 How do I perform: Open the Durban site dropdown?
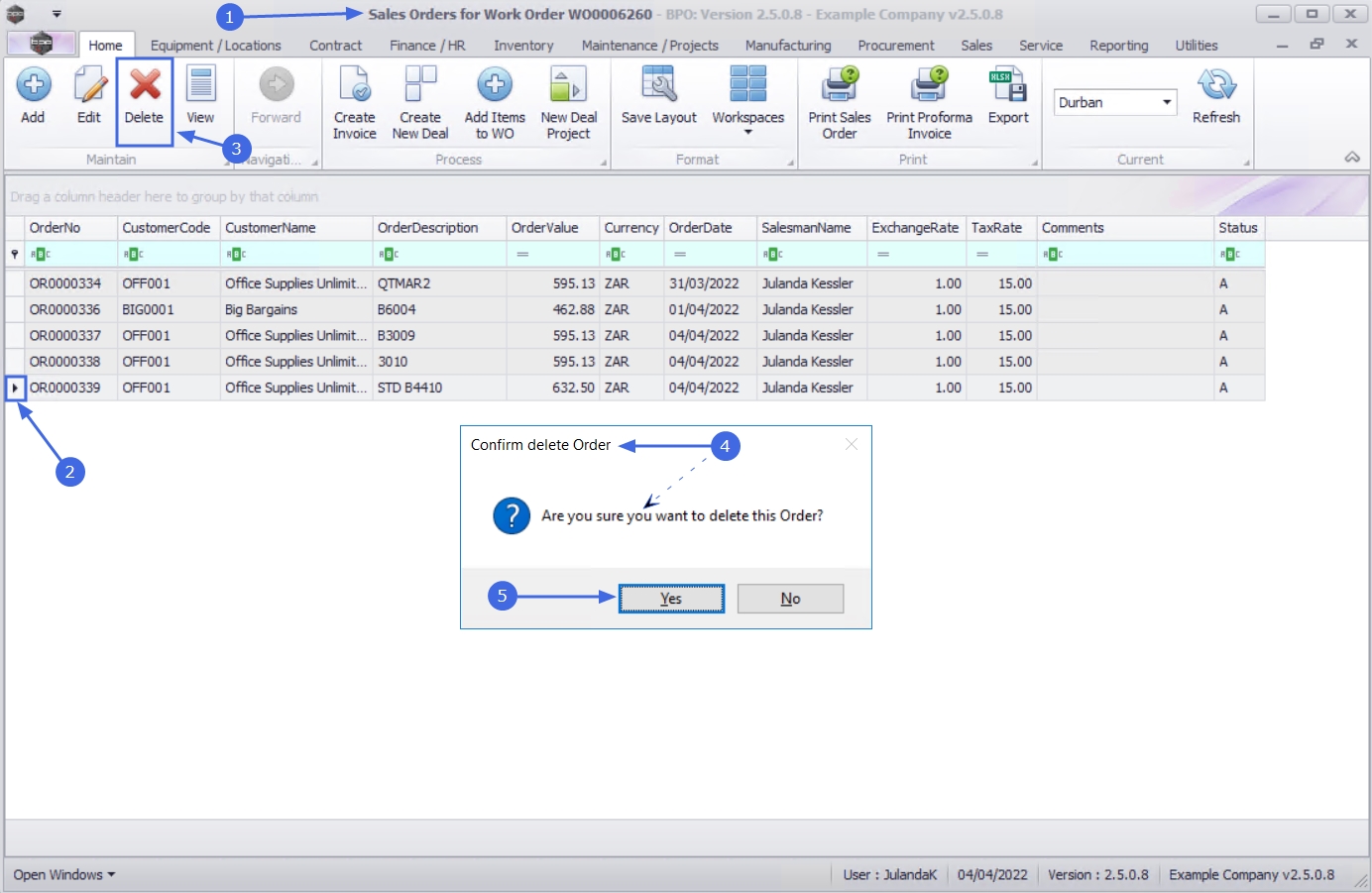pyautogui.click(x=1167, y=102)
